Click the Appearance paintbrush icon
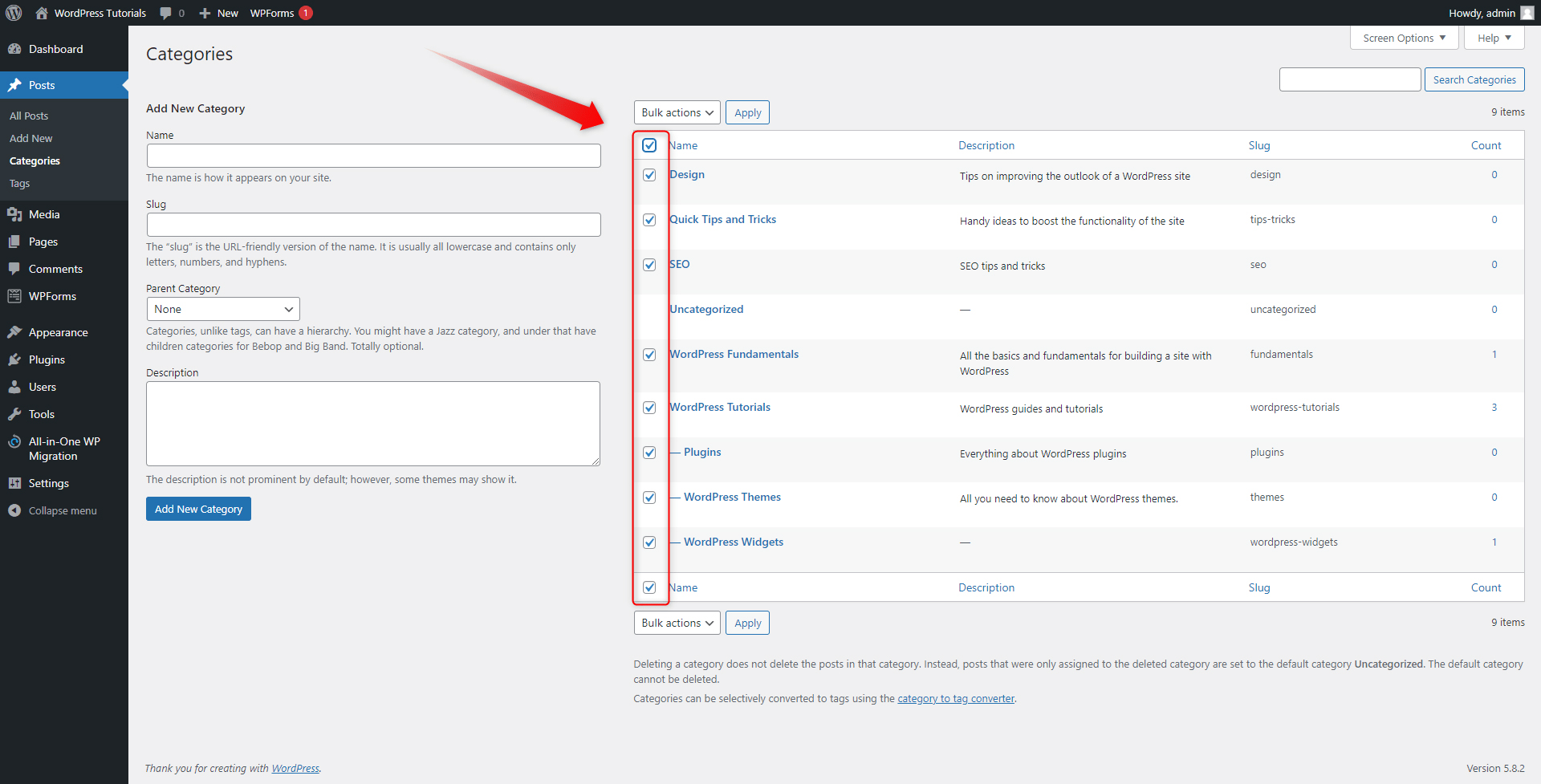Viewport: 1541px width, 784px height. 14,332
